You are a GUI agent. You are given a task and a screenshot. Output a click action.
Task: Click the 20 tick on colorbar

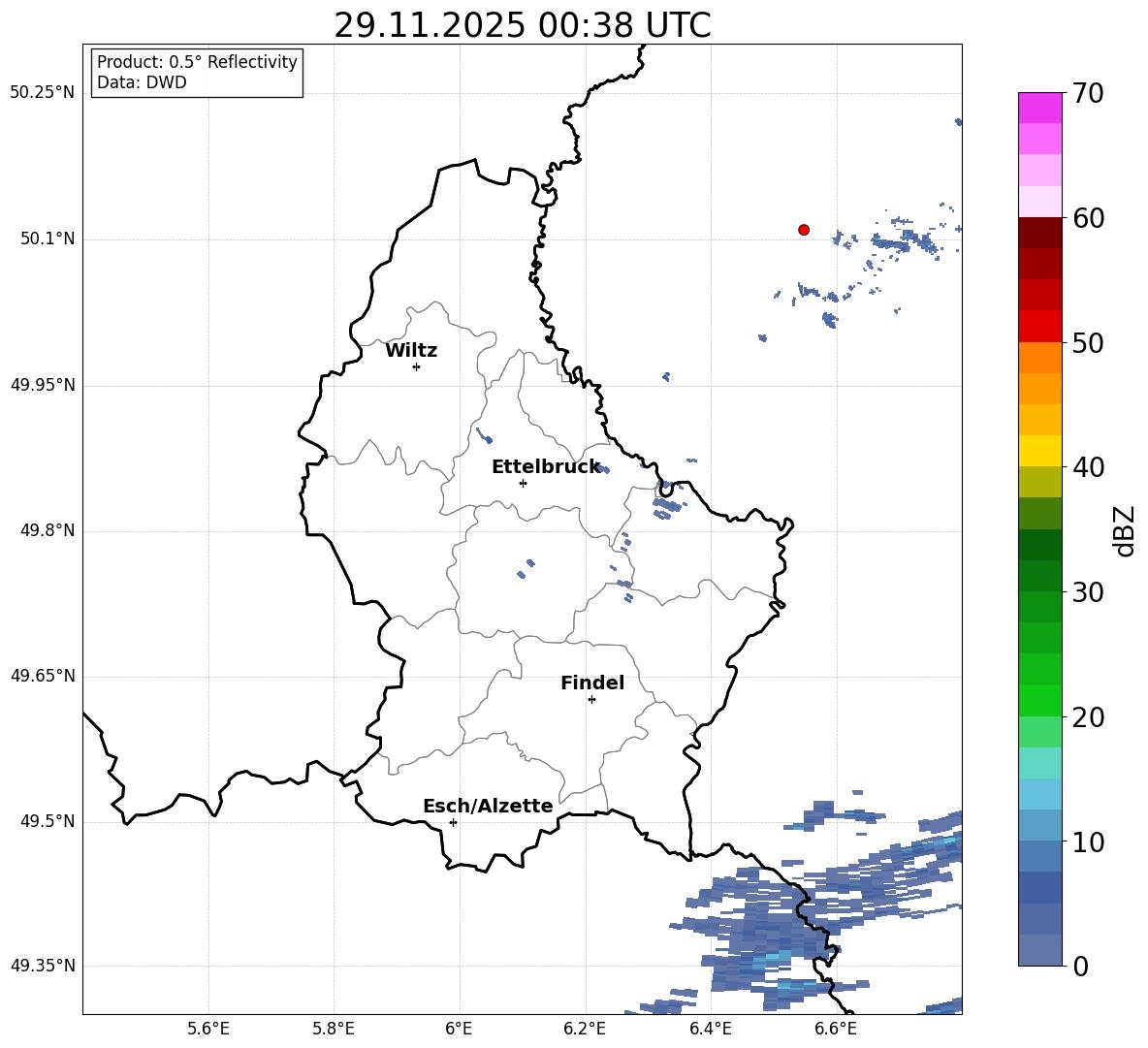tap(1088, 718)
